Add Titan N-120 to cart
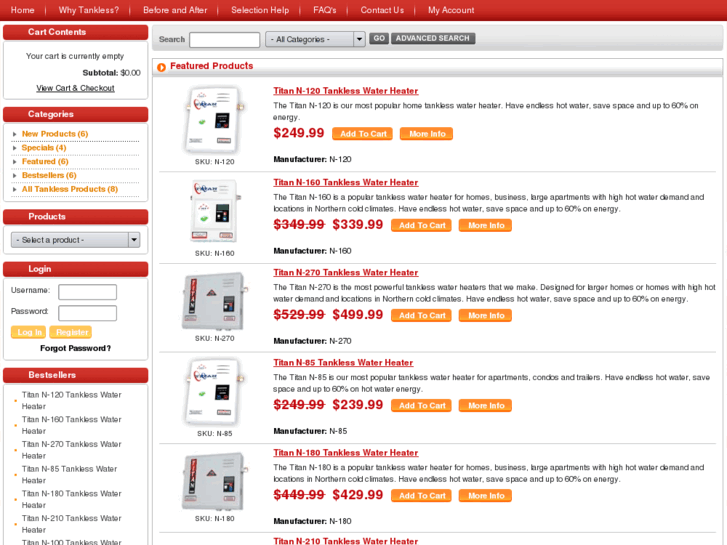The width and height of the screenshot is (727, 545). coord(363,134)
